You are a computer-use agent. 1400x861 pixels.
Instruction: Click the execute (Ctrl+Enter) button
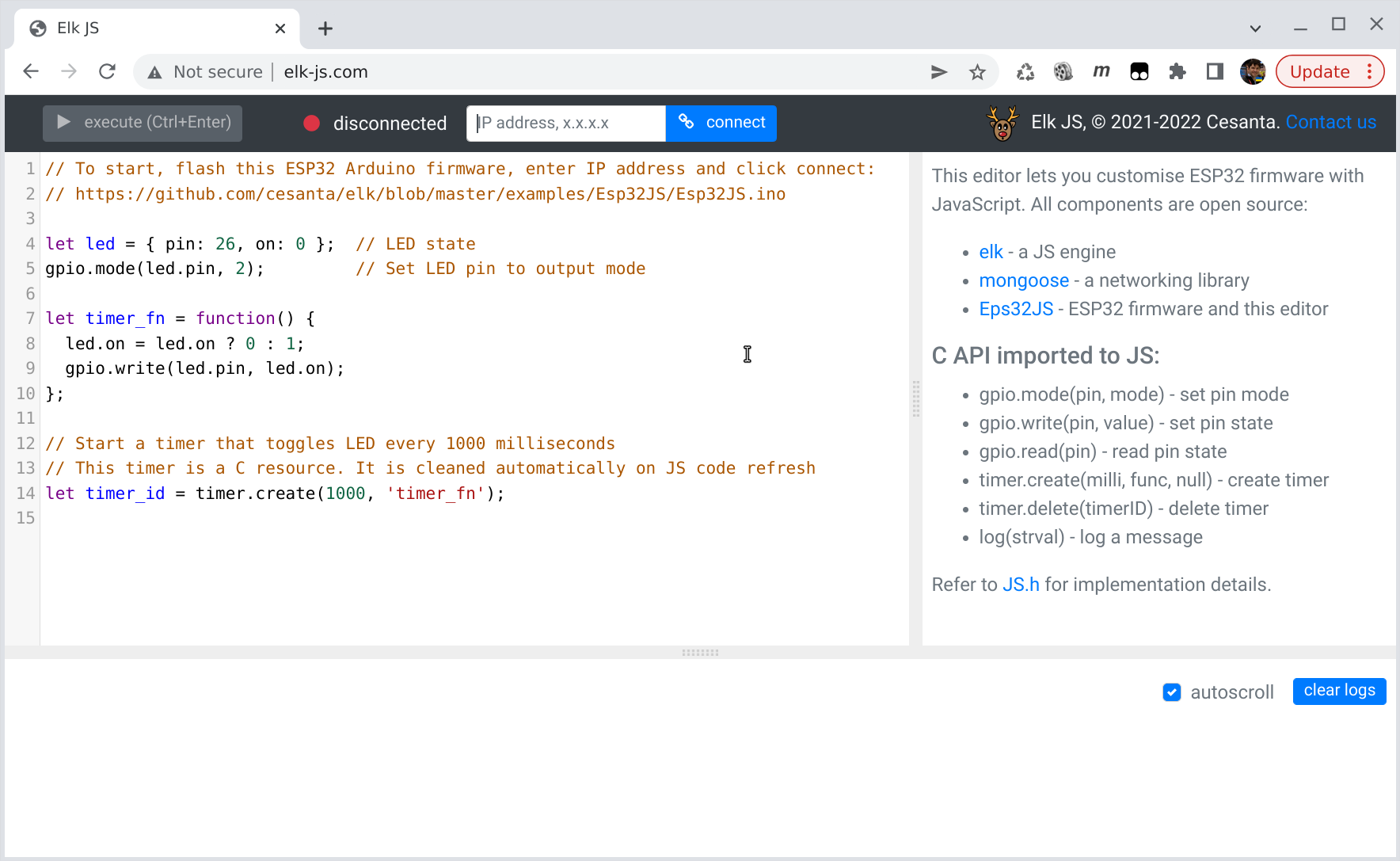[x=143, y=123]
